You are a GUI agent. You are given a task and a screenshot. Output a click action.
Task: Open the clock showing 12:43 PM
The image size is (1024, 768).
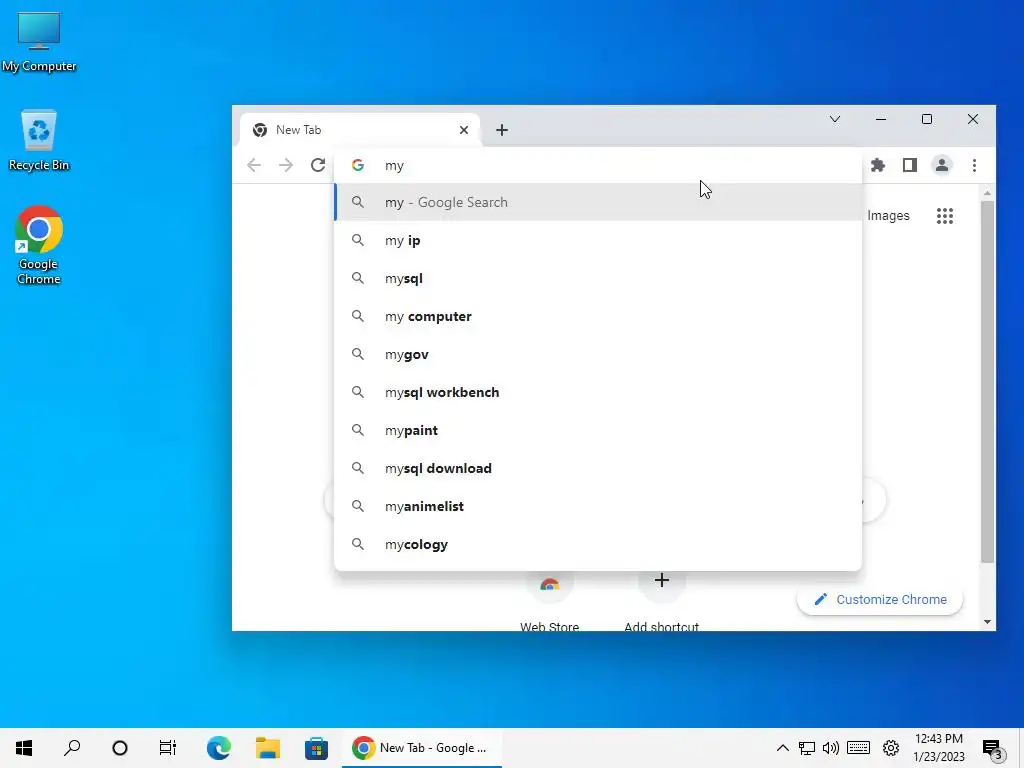tap(938, 748)
